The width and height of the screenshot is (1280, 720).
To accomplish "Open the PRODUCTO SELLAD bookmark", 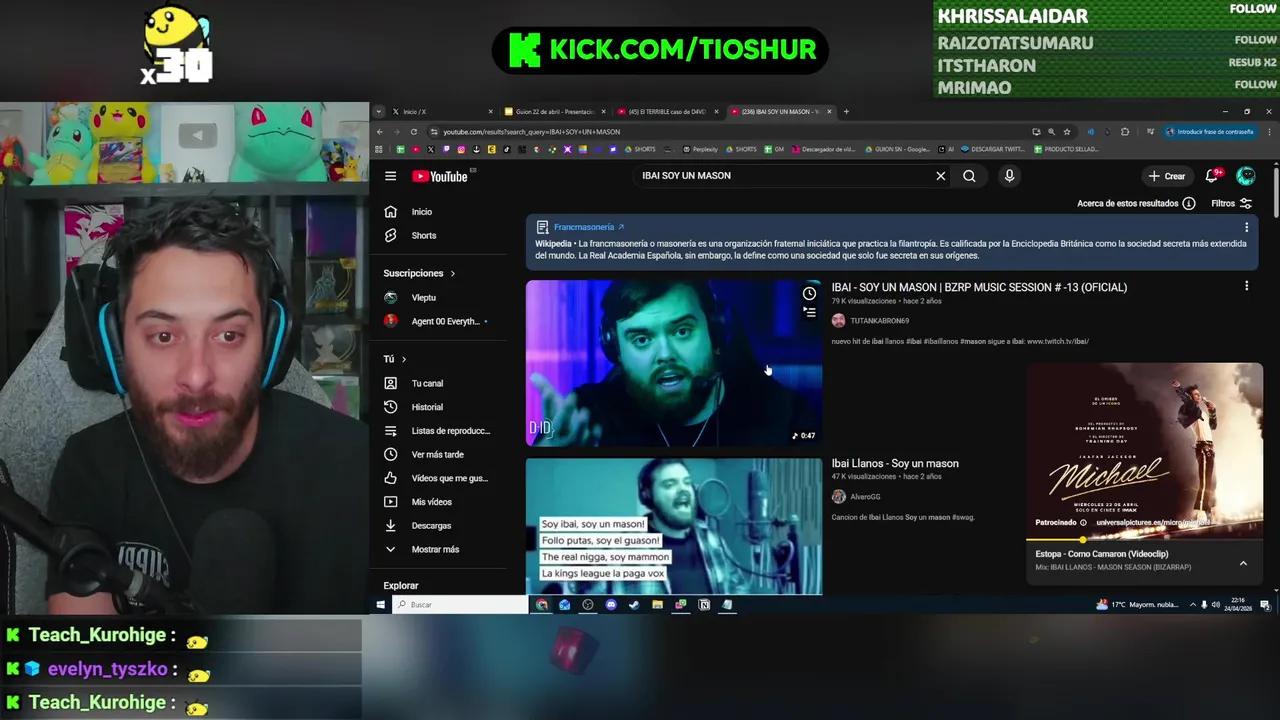I will coord(1066,149).
